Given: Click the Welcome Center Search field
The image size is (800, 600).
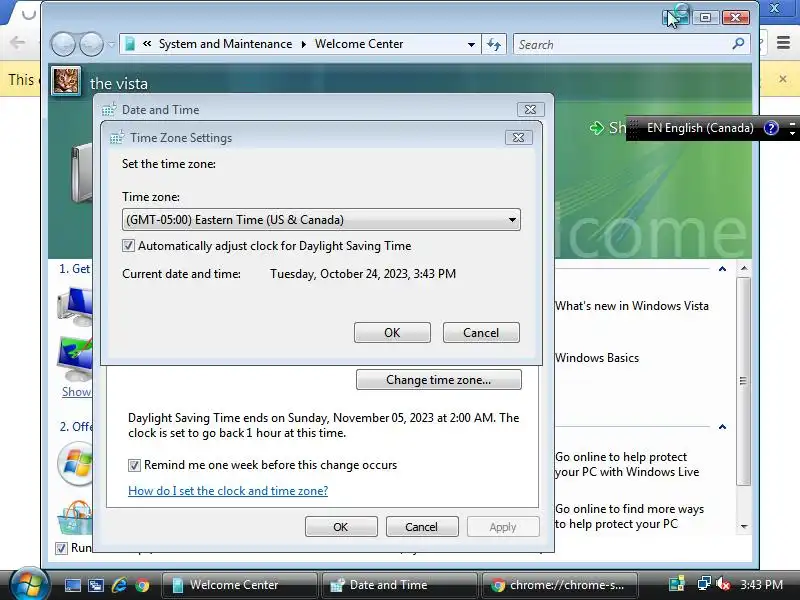Looking at the screenshot, I should pos(622,44).
